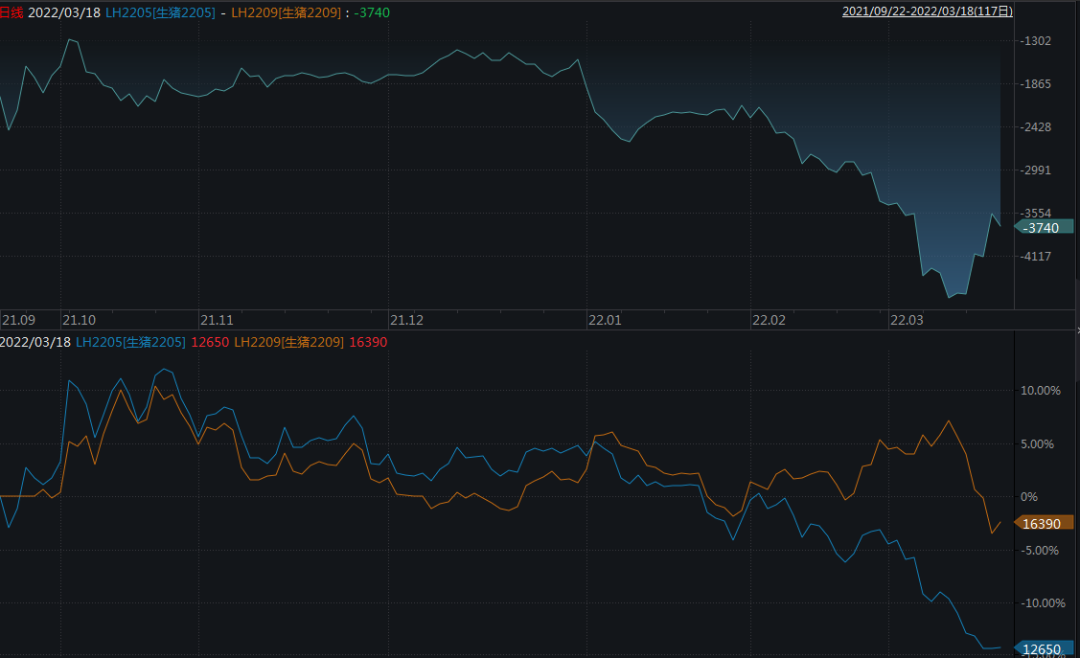This screenshot has width=1080, height=658.
Task: Jump to the 21.09 date marker
Action: (x=19, y=320)
